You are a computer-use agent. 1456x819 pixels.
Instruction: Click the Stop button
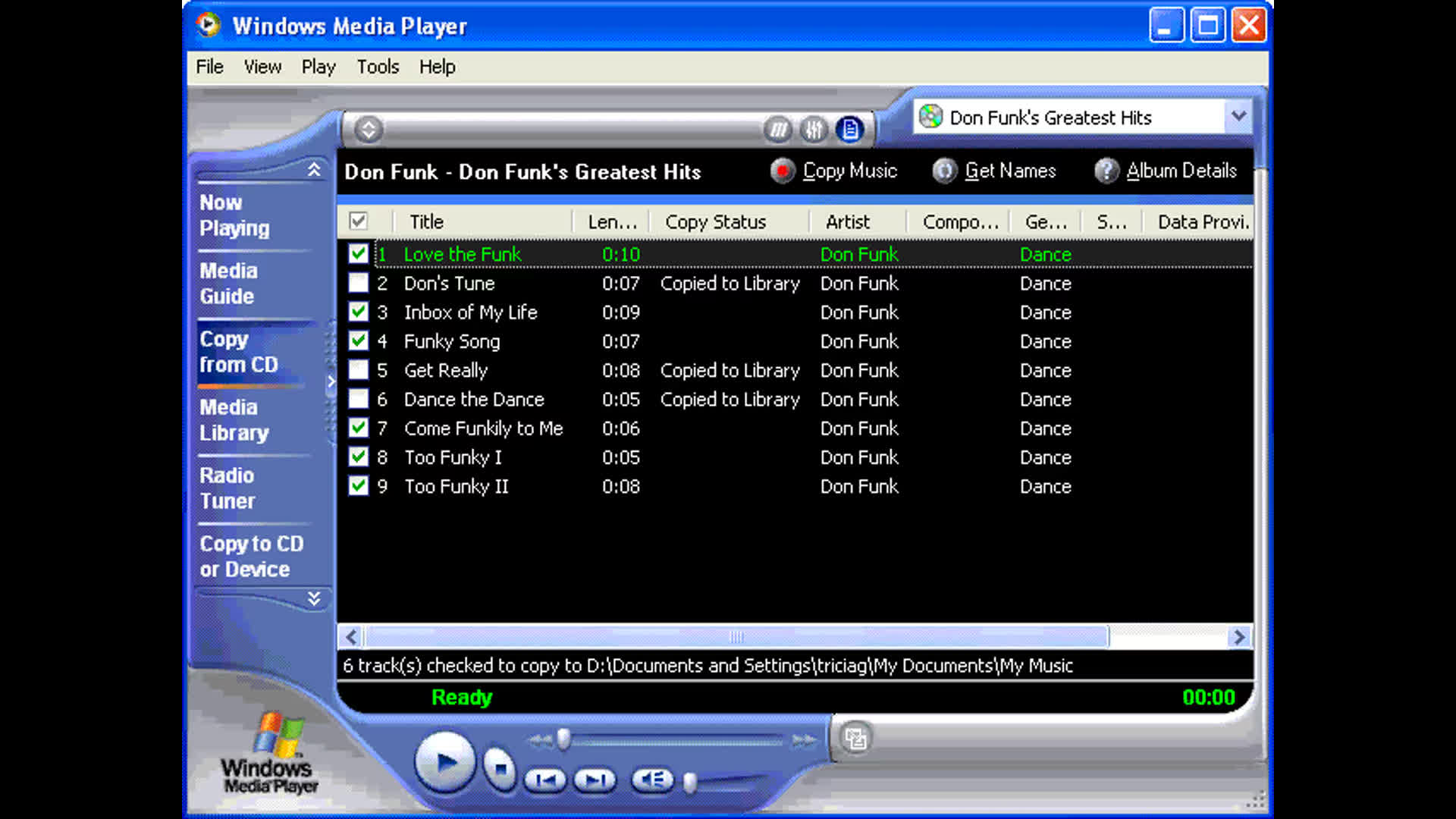500,769
